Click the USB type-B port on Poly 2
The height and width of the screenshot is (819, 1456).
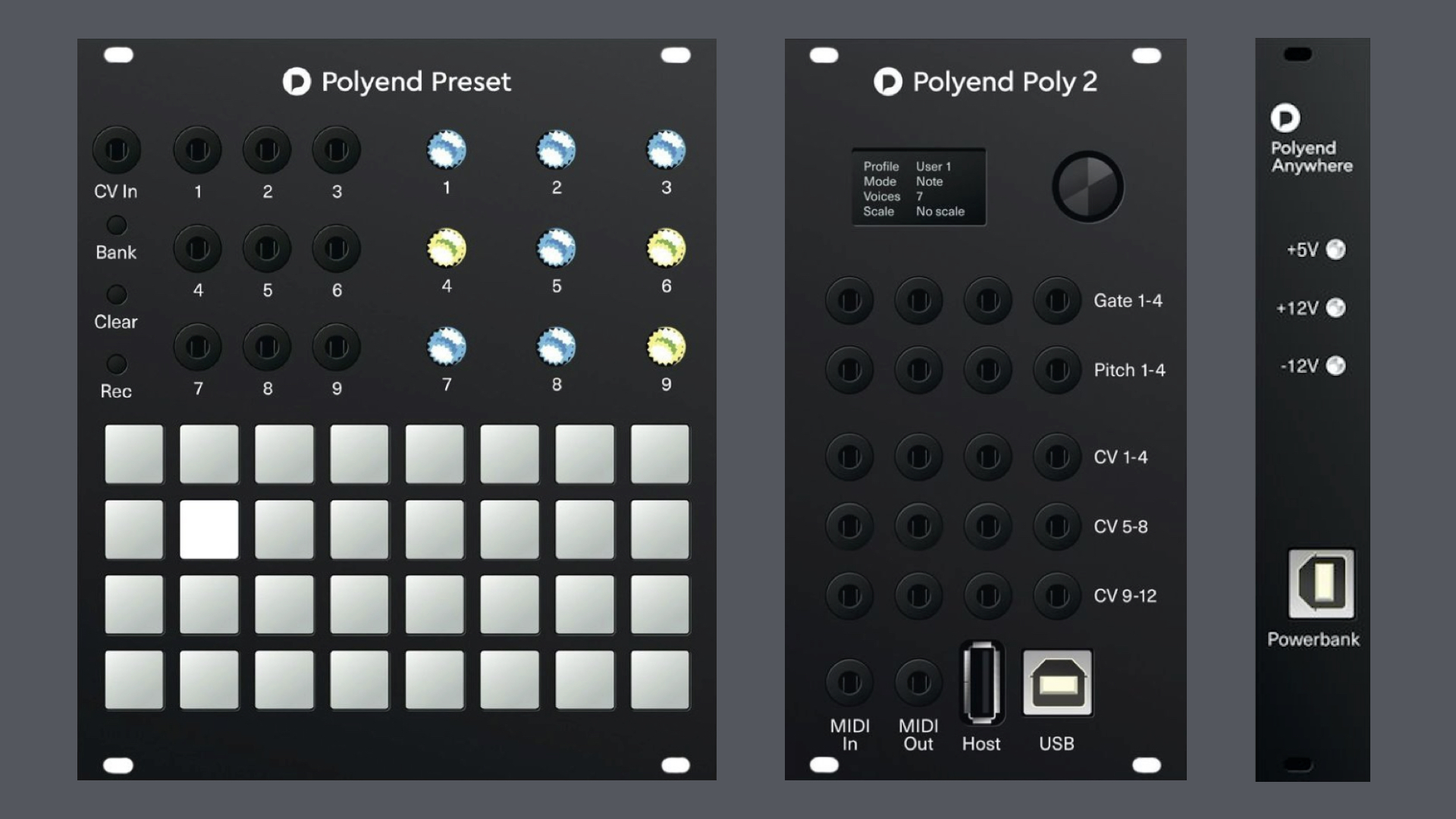1057,682
